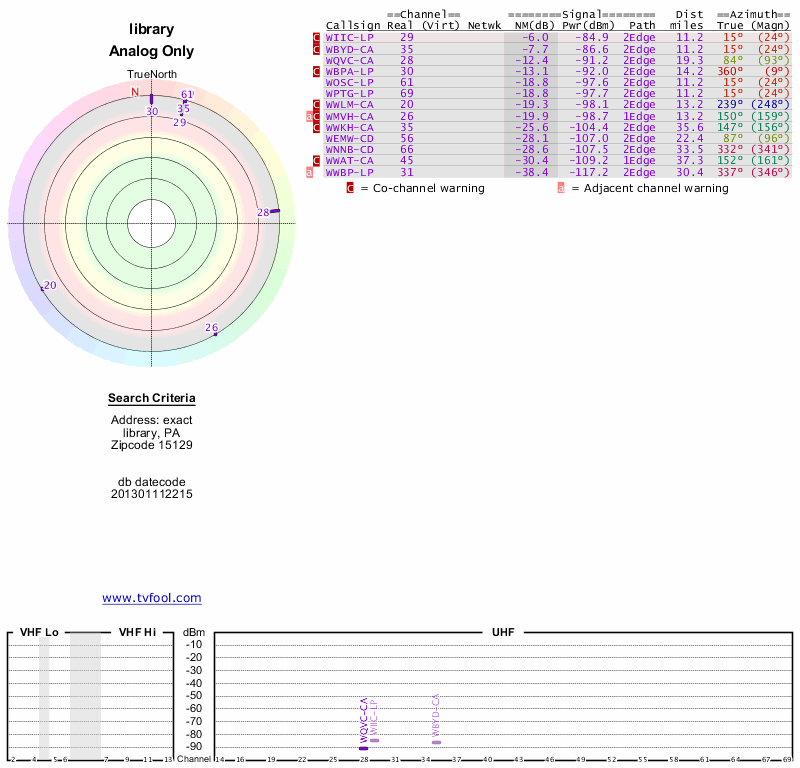The height and width of the screenshot is (768, 800).
Task: Click the WQVC-CA bar in the UHF spectrum chart
Action: click(364, 747)
